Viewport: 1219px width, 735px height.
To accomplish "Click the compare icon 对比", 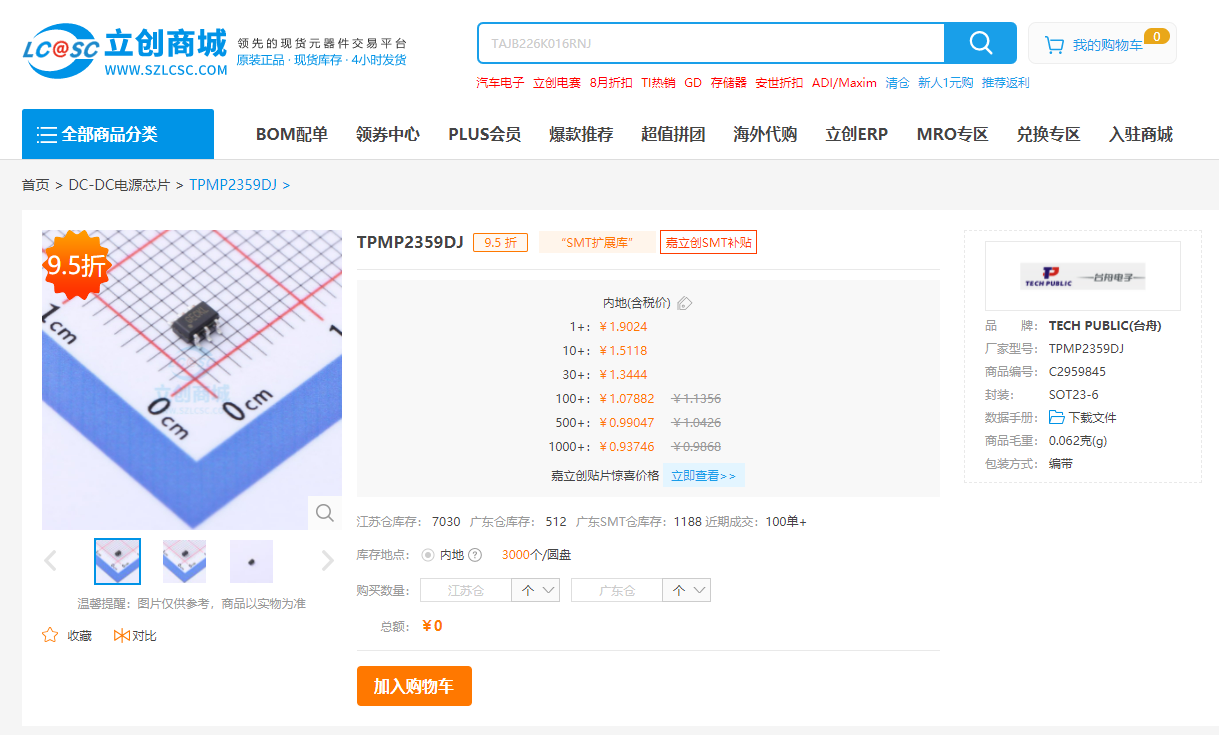I will [x=121, y=635].
